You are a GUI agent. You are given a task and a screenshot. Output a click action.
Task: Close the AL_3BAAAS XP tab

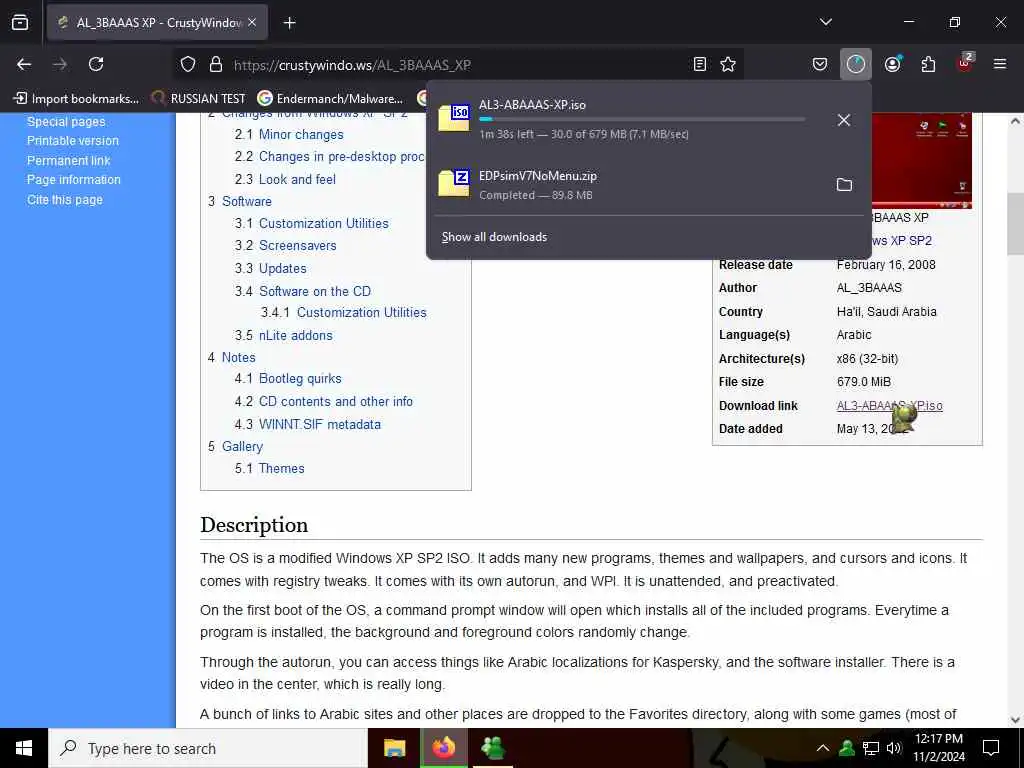(x=252, y=23)
